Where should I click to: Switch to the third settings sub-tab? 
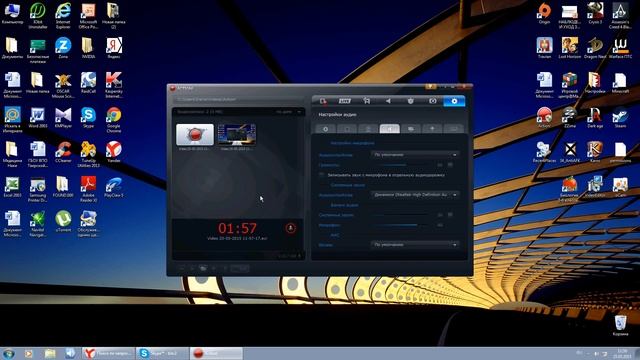368,129
